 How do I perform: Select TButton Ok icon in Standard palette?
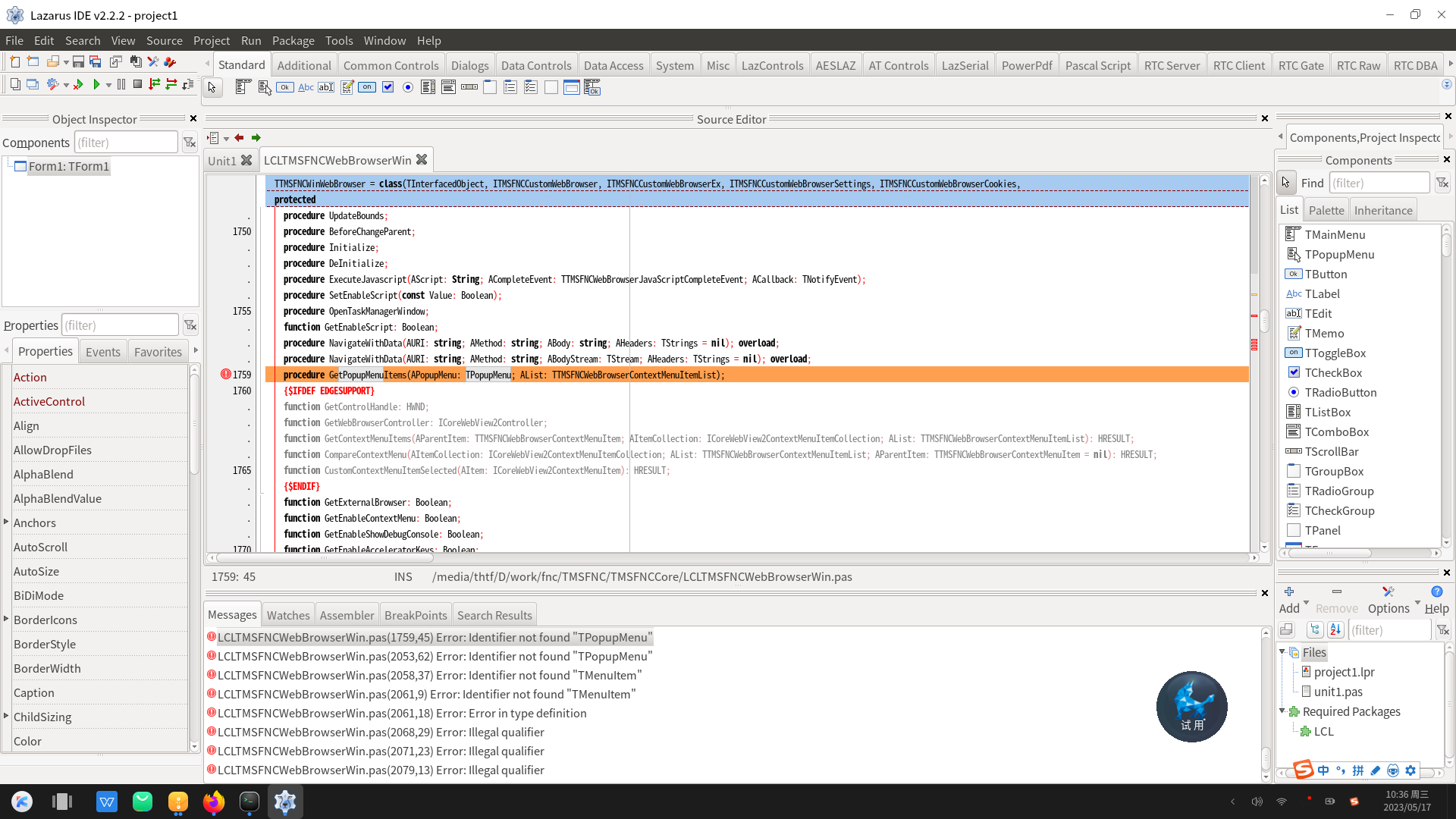tap(285, 87)
